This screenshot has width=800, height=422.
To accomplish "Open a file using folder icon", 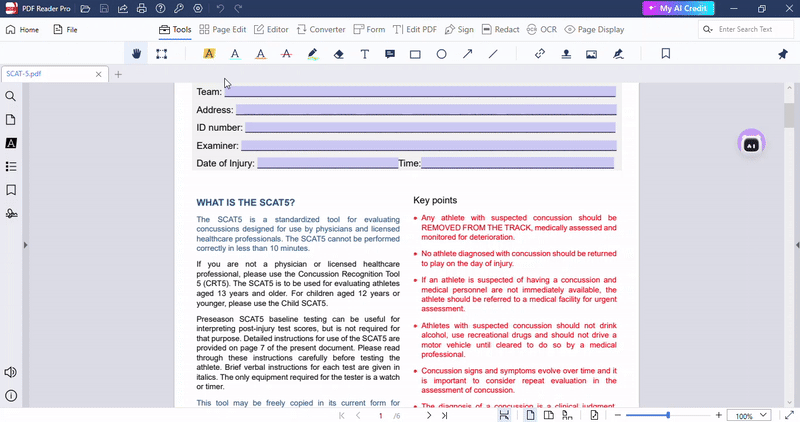I will [85, 9].
